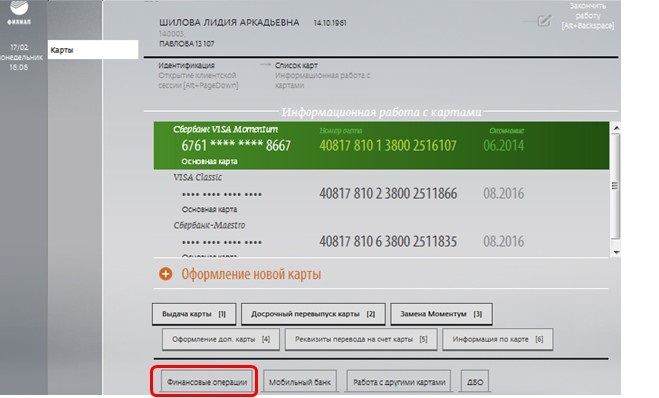This screenshot has width=659, height=398.
Task: Click the ДБО button
Action: (x=475, y=382)
